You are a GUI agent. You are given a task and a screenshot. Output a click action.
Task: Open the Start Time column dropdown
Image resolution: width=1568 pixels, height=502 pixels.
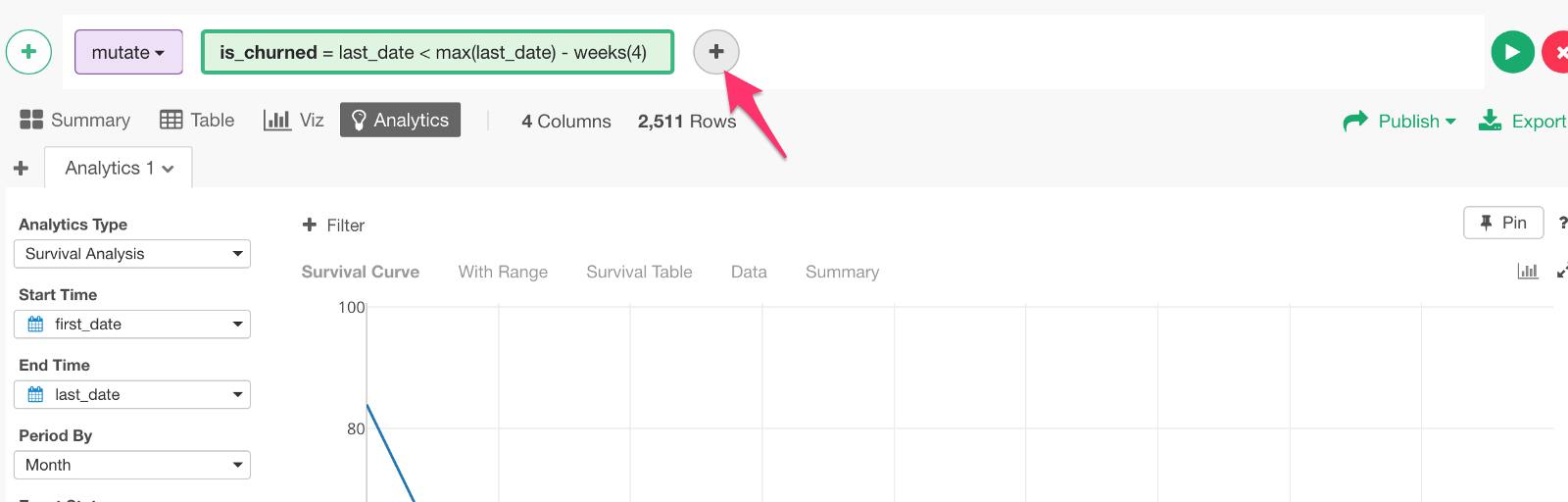(132, 325)
